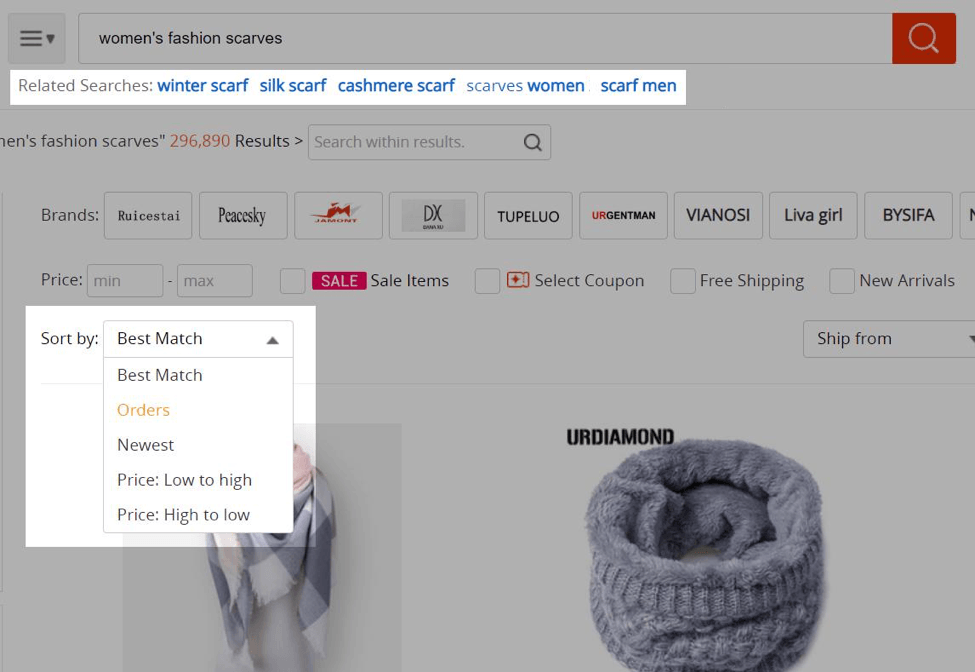
Task: Select the DX brand logo
Action: [x=433, y=215]
